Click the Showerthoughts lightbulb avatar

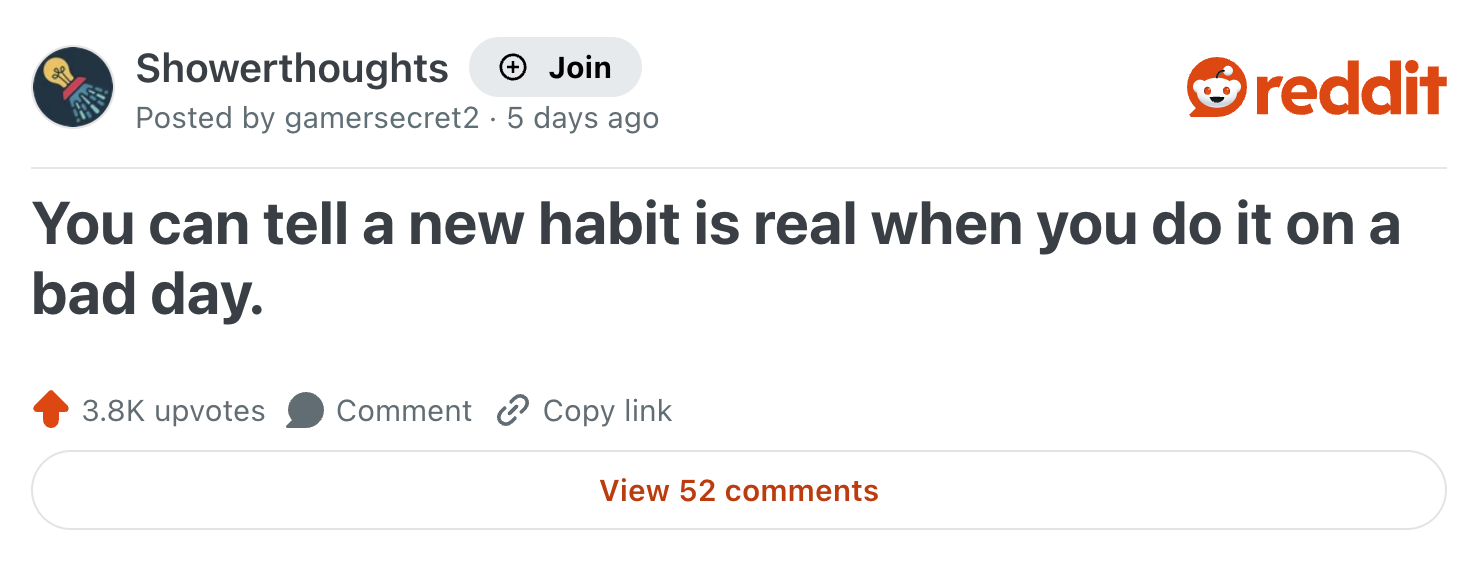point(73,87)
